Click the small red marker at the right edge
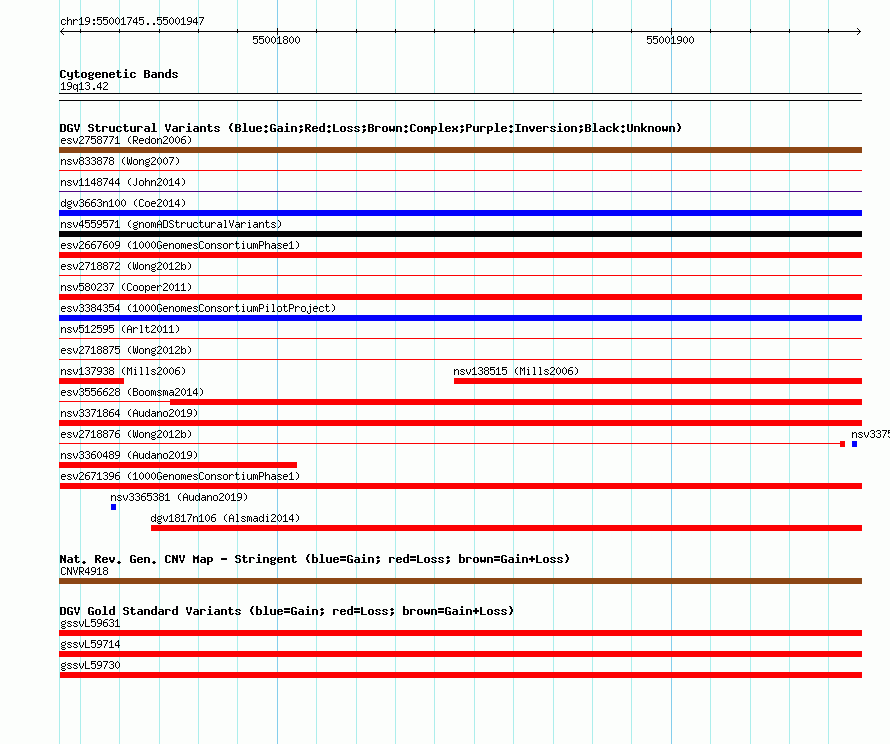 tap(842, 444)
